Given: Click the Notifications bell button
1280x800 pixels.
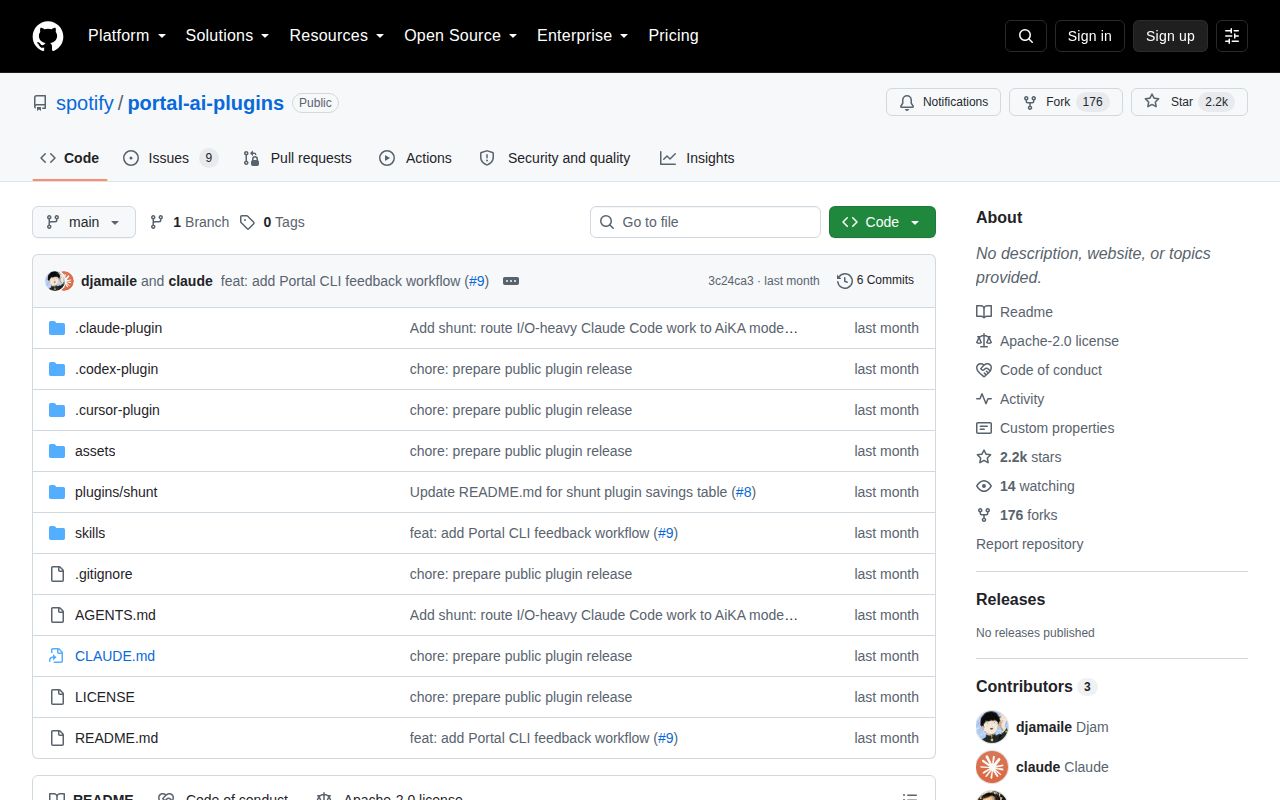Looking at the screenshot, I should tap(943, 102).
